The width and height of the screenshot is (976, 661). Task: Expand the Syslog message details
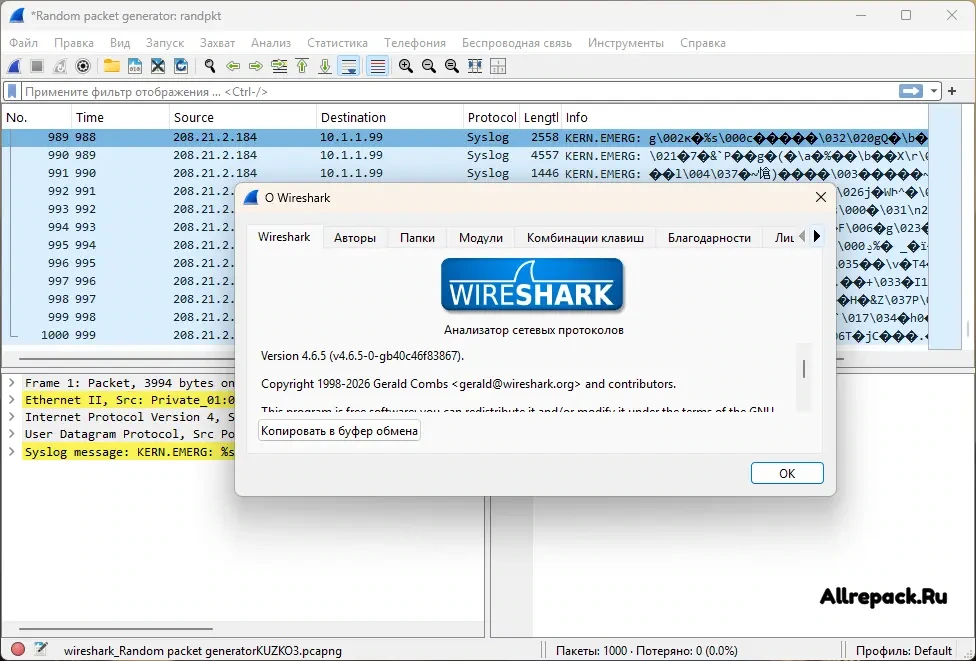[x=11, y=451]
